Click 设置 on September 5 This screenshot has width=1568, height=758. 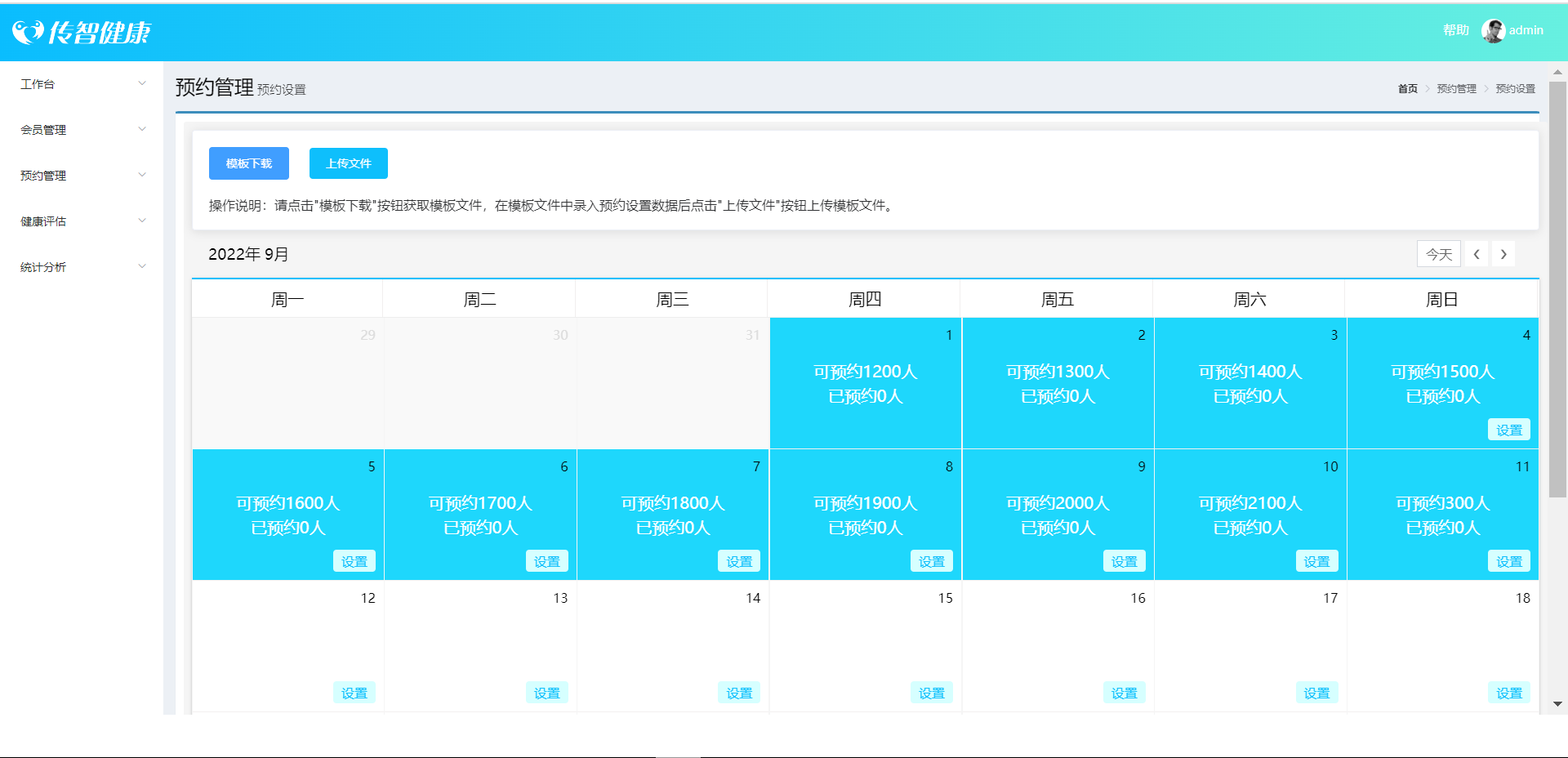(354, 561)
